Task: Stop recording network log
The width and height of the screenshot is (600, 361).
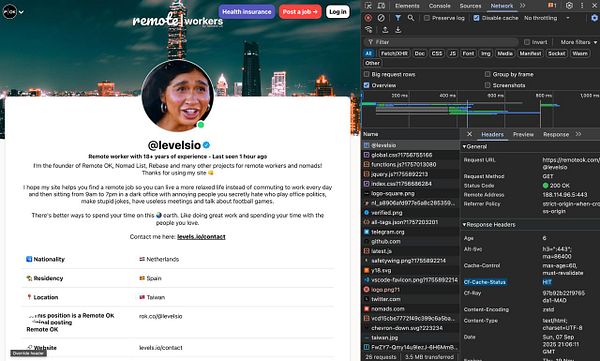Action: pyautogui.click(x=368, y=18)
